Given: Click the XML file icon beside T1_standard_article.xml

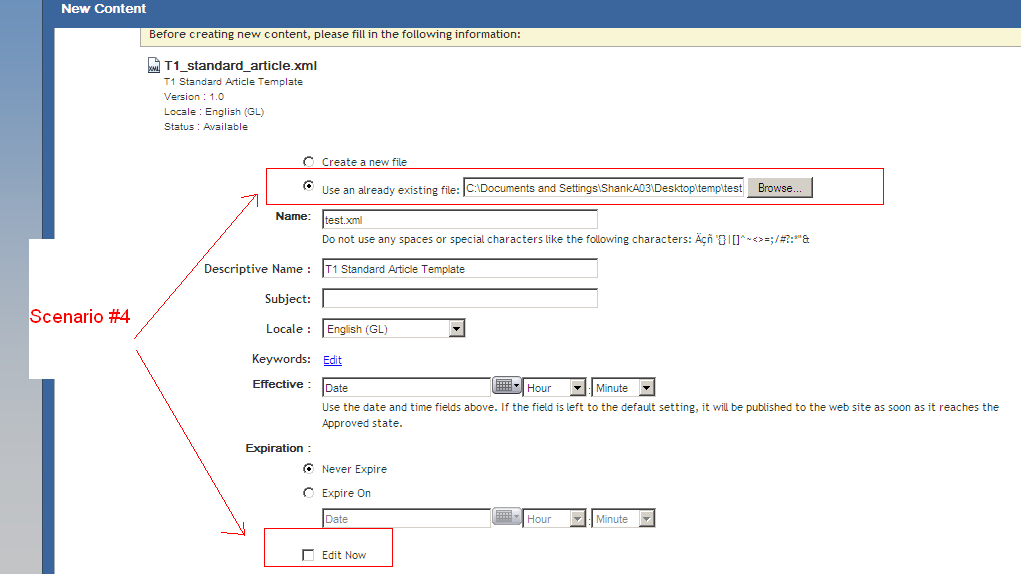Looking at the screenshot, I should 154,65.
